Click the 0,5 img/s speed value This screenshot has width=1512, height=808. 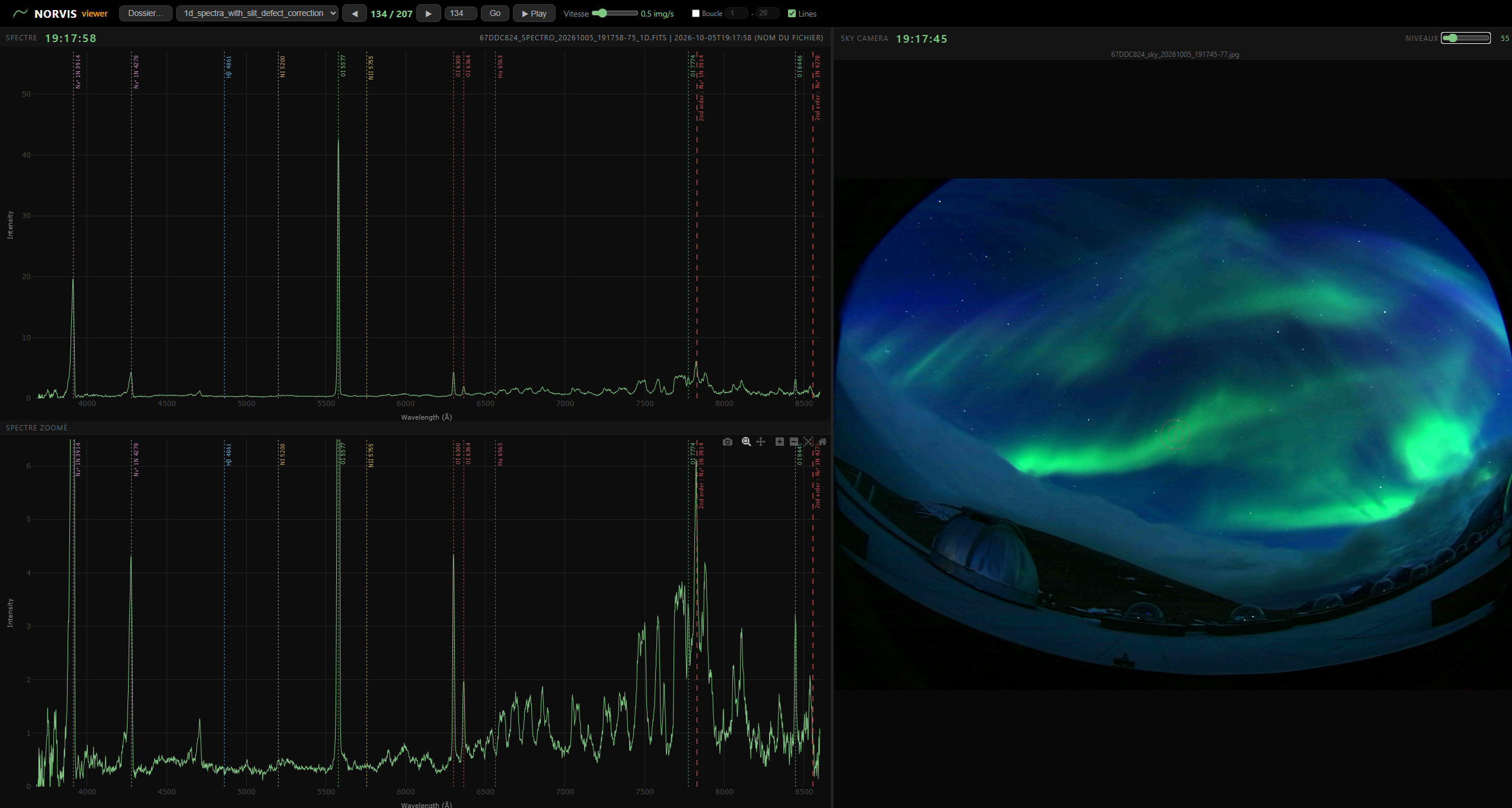(657, 14)
